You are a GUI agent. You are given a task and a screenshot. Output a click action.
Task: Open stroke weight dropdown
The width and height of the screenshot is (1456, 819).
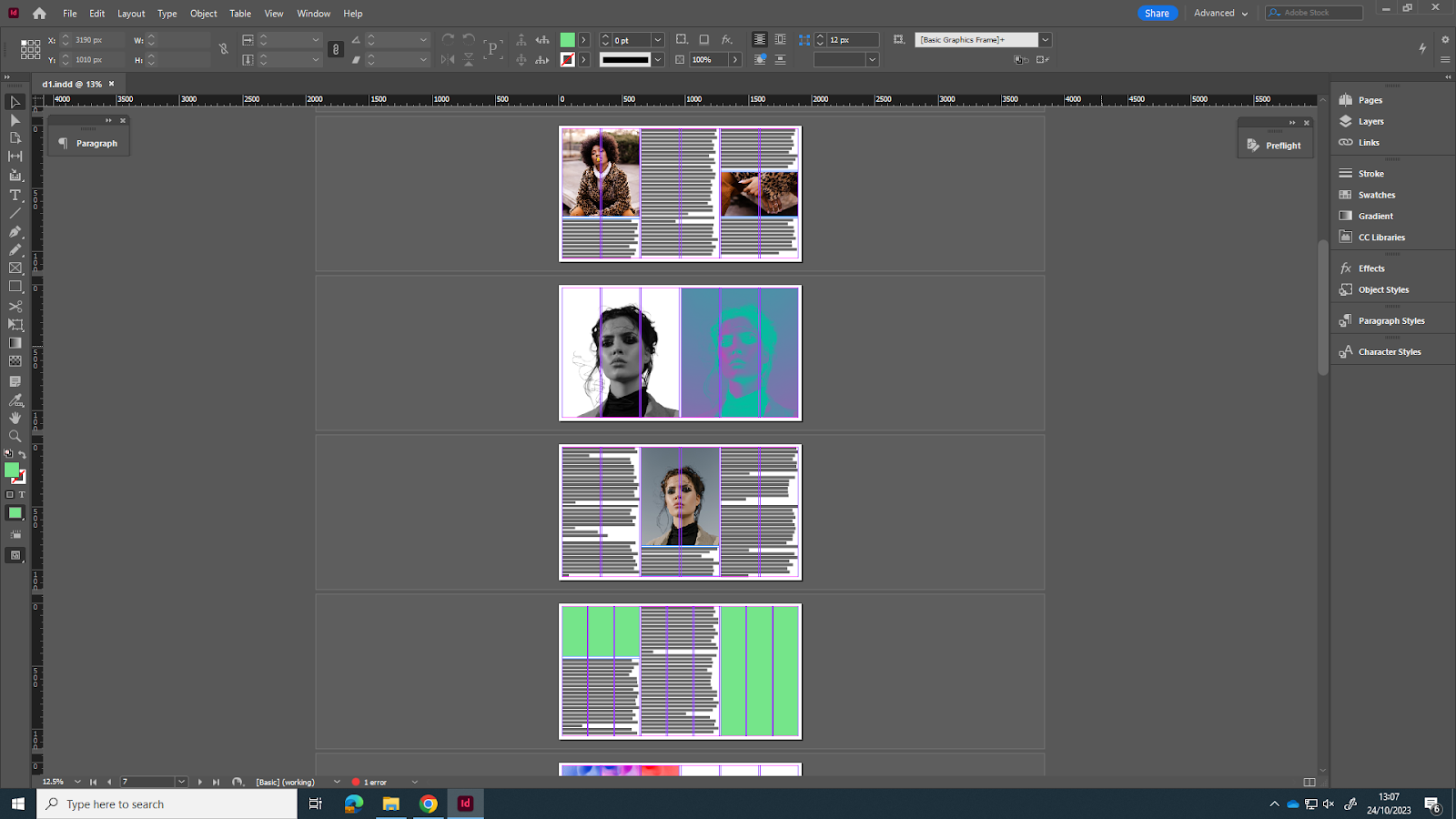657,40
